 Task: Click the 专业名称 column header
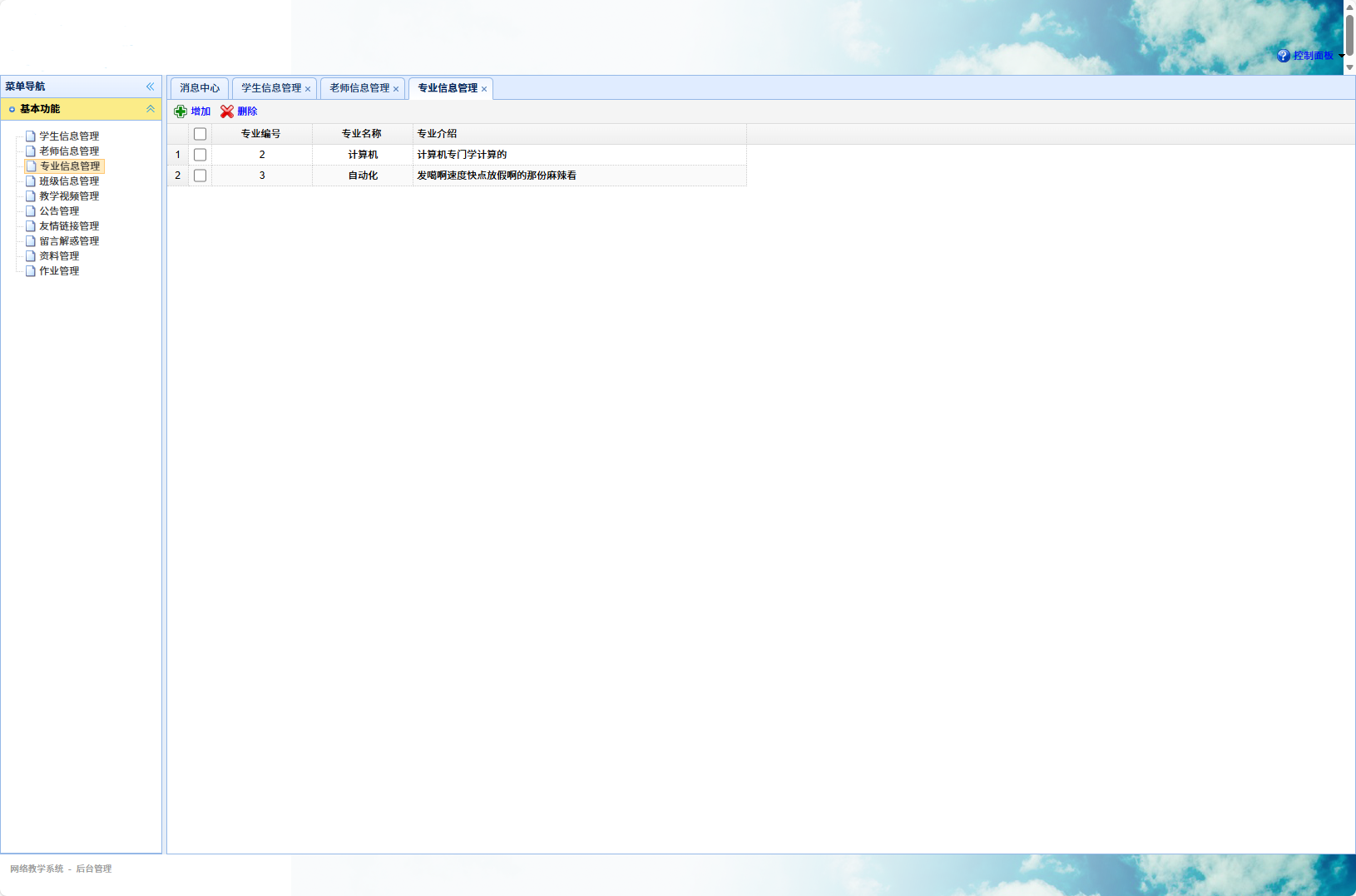click(x=362, y=134)
